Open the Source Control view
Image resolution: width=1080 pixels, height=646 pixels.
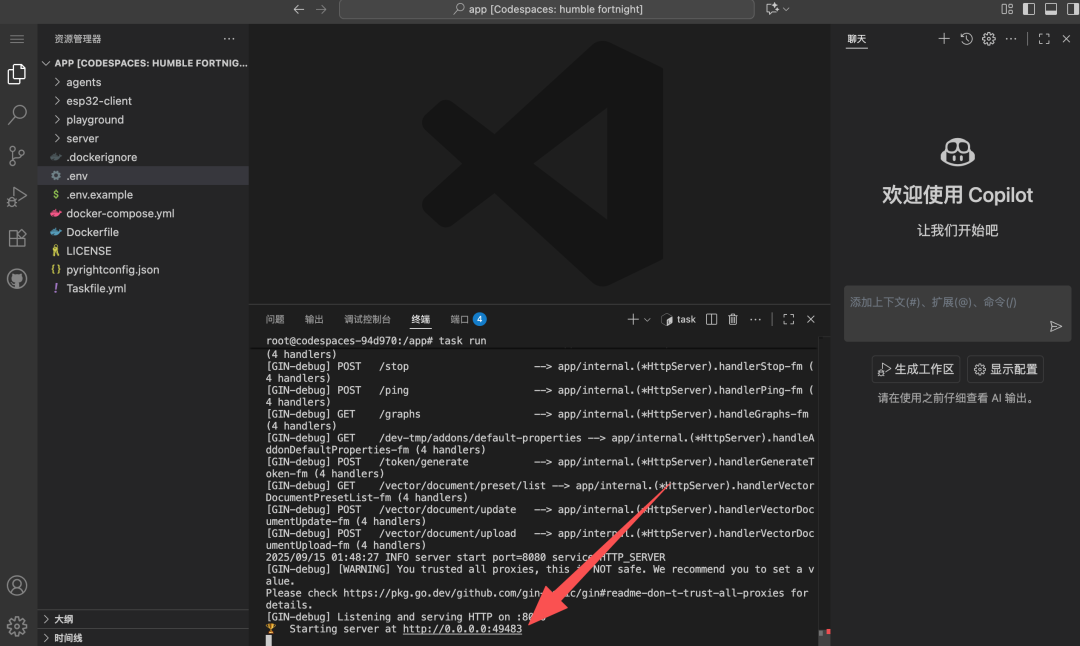point(17,156)
